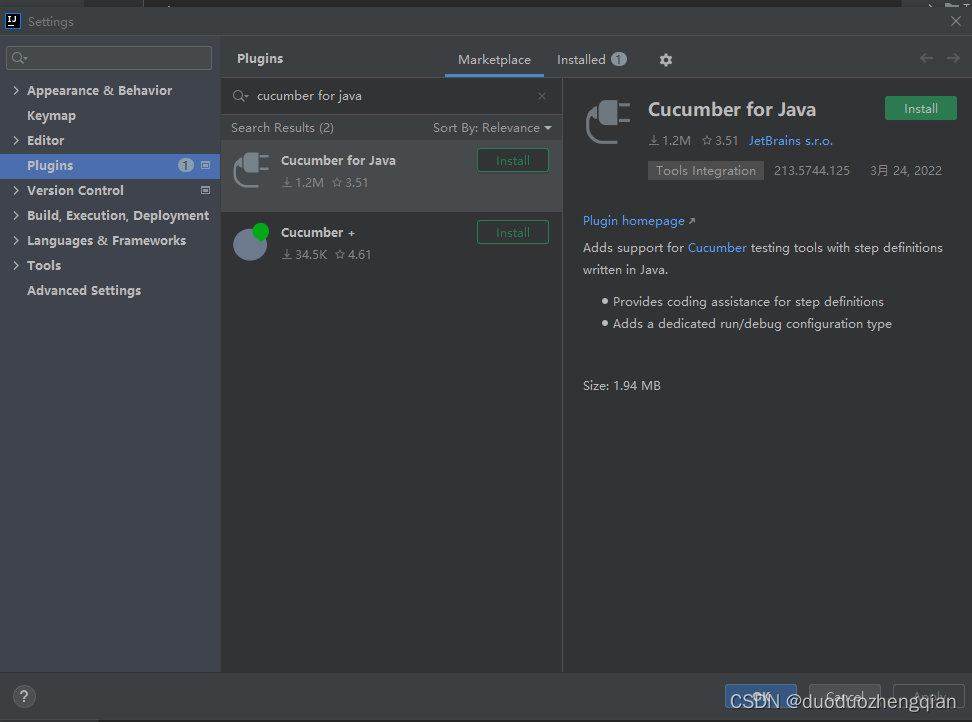This screenshot has width=972, height=722.
Task: Click the Plugins heading text
Action: point(260,58)
